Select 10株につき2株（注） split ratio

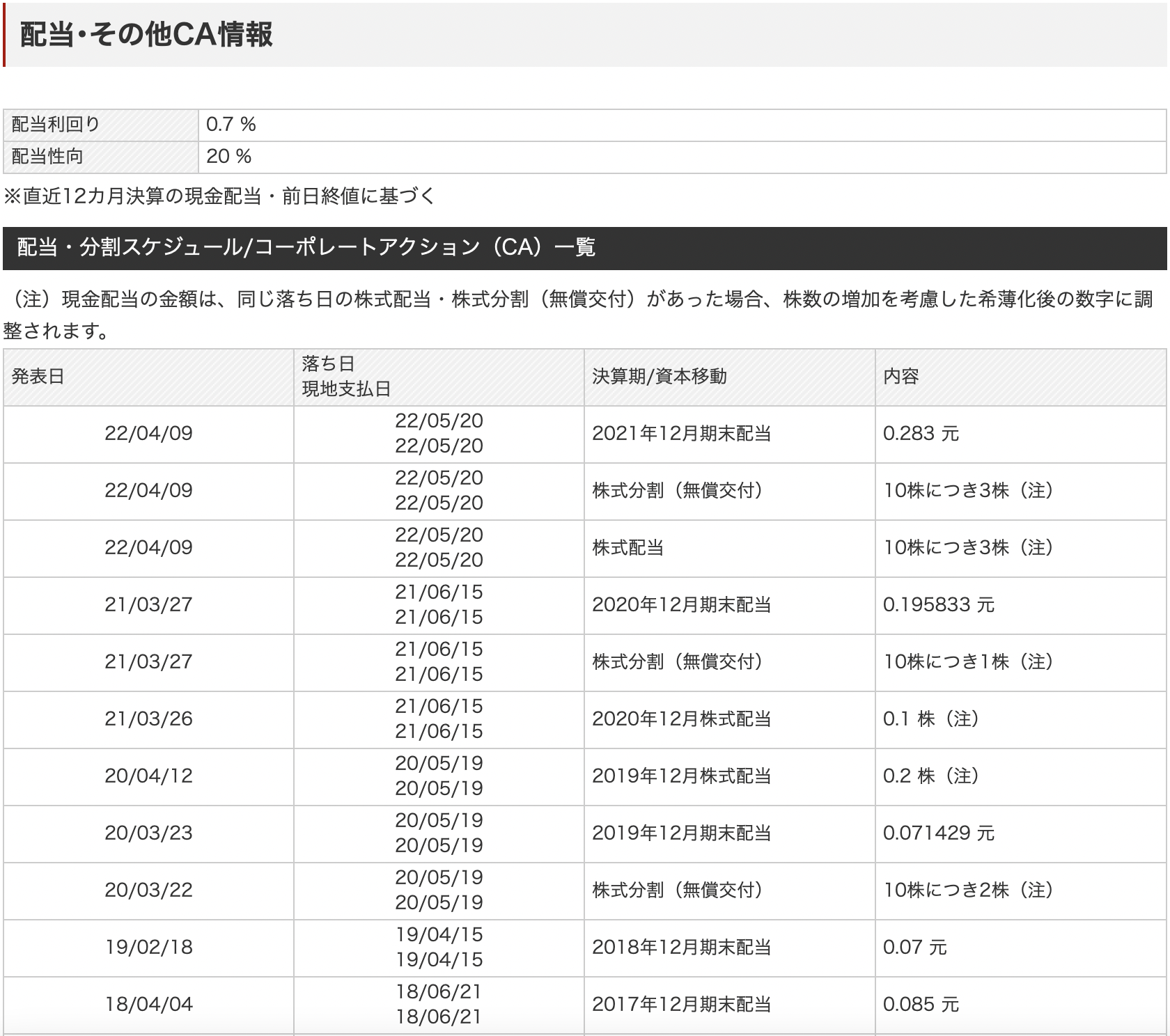(x=969, y=890)
